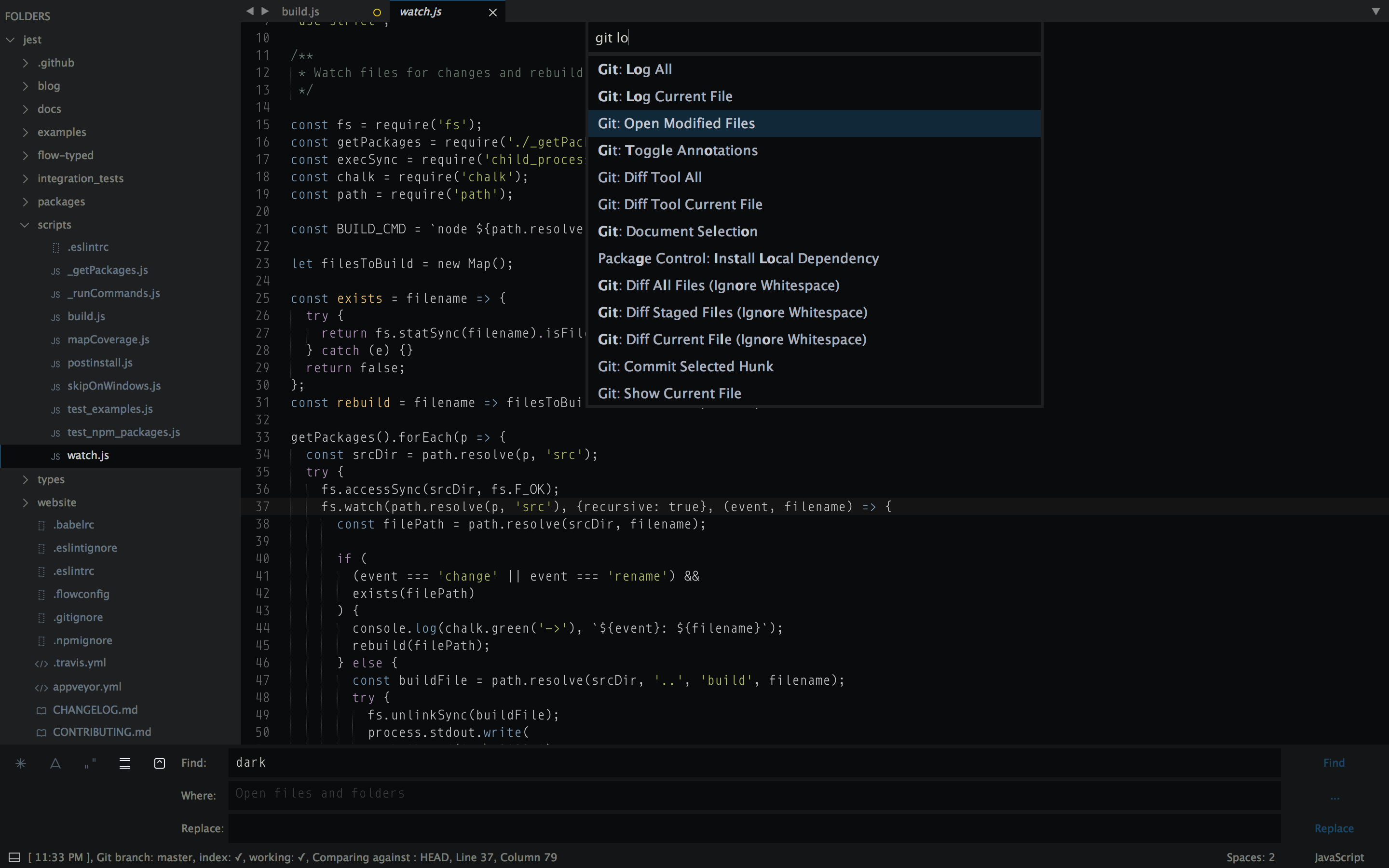1389x868 pixels.
Task: Click the use buffer results icon
Action: tap(160, 763)
